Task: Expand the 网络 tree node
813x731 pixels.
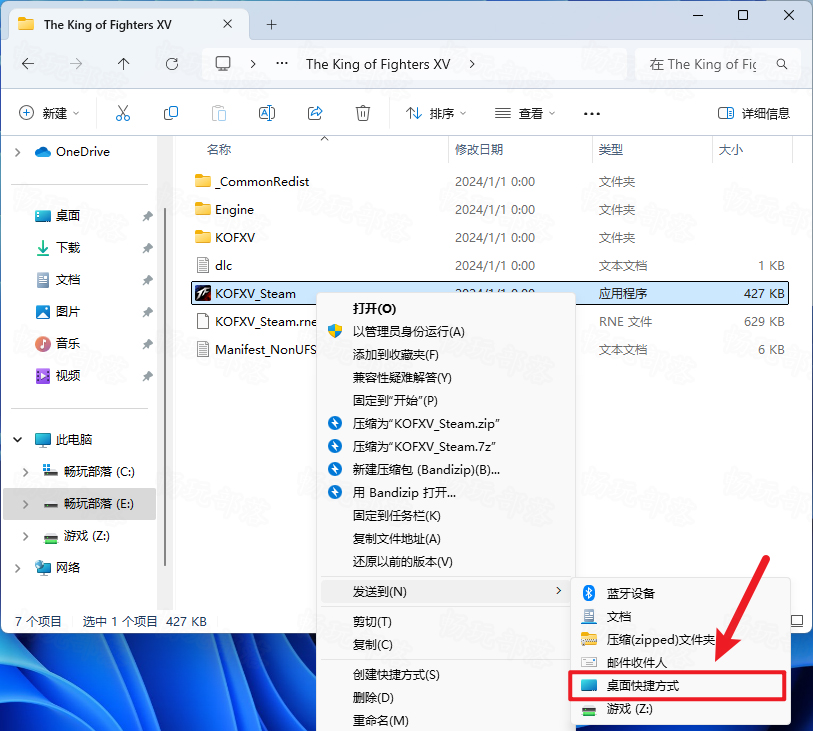Action: [x=18, y=568]
